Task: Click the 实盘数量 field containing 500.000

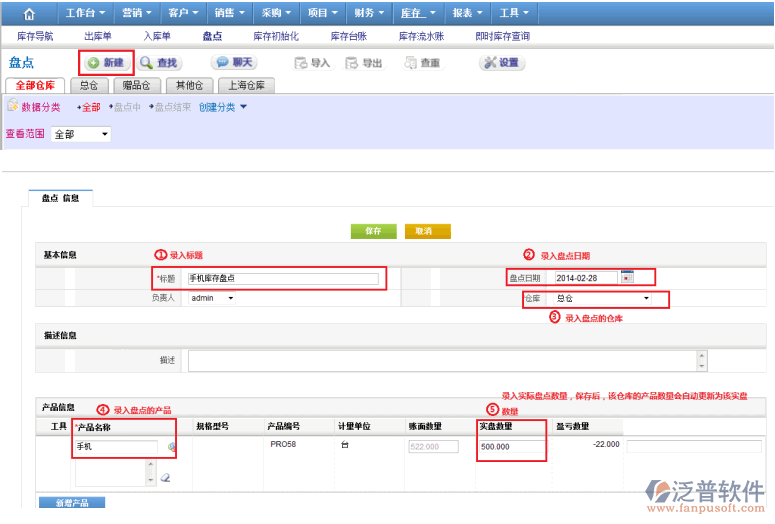Action: point(511,446)
